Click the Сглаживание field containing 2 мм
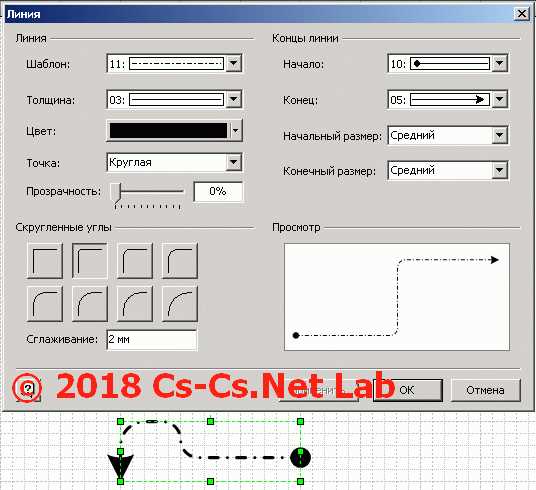The image size is (536, 490). 152,340
